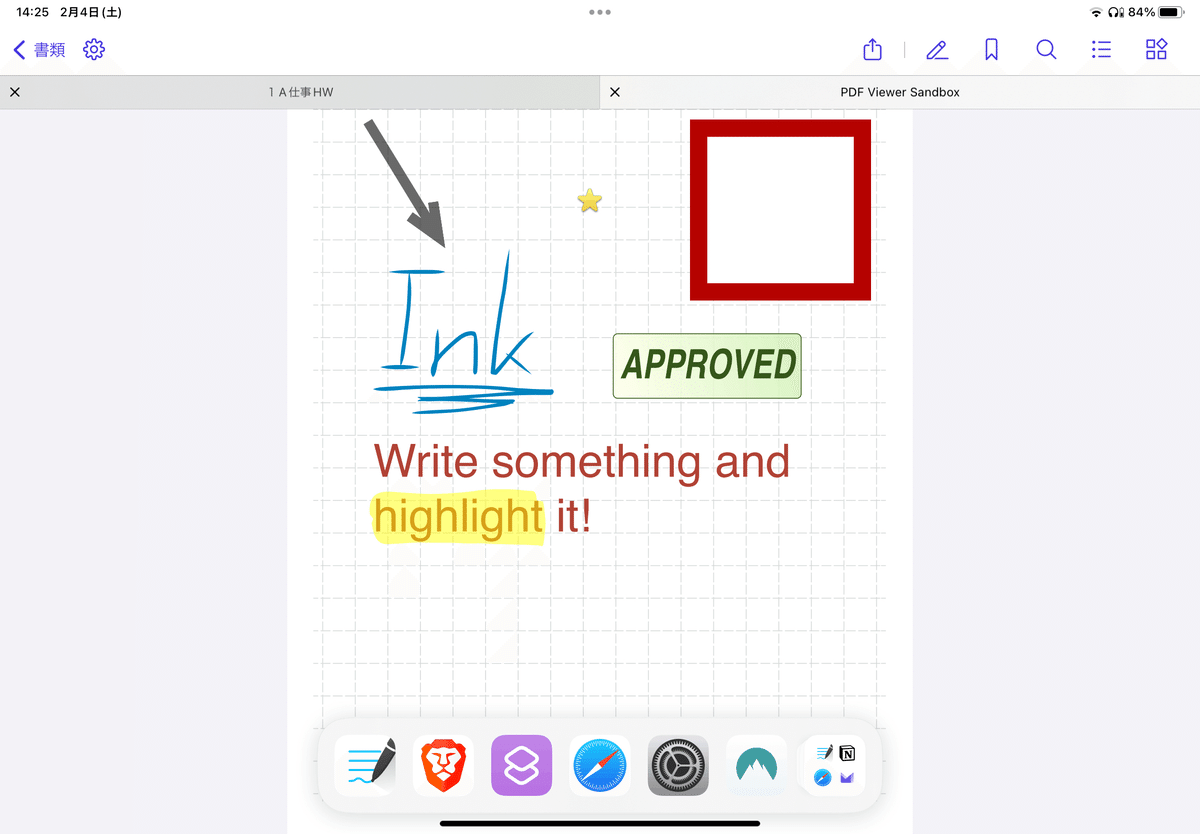This screenshot has height=834, width=1200.
Task: Tap the yellow highlight on the word highlight
Action: [x=457, y=517]
